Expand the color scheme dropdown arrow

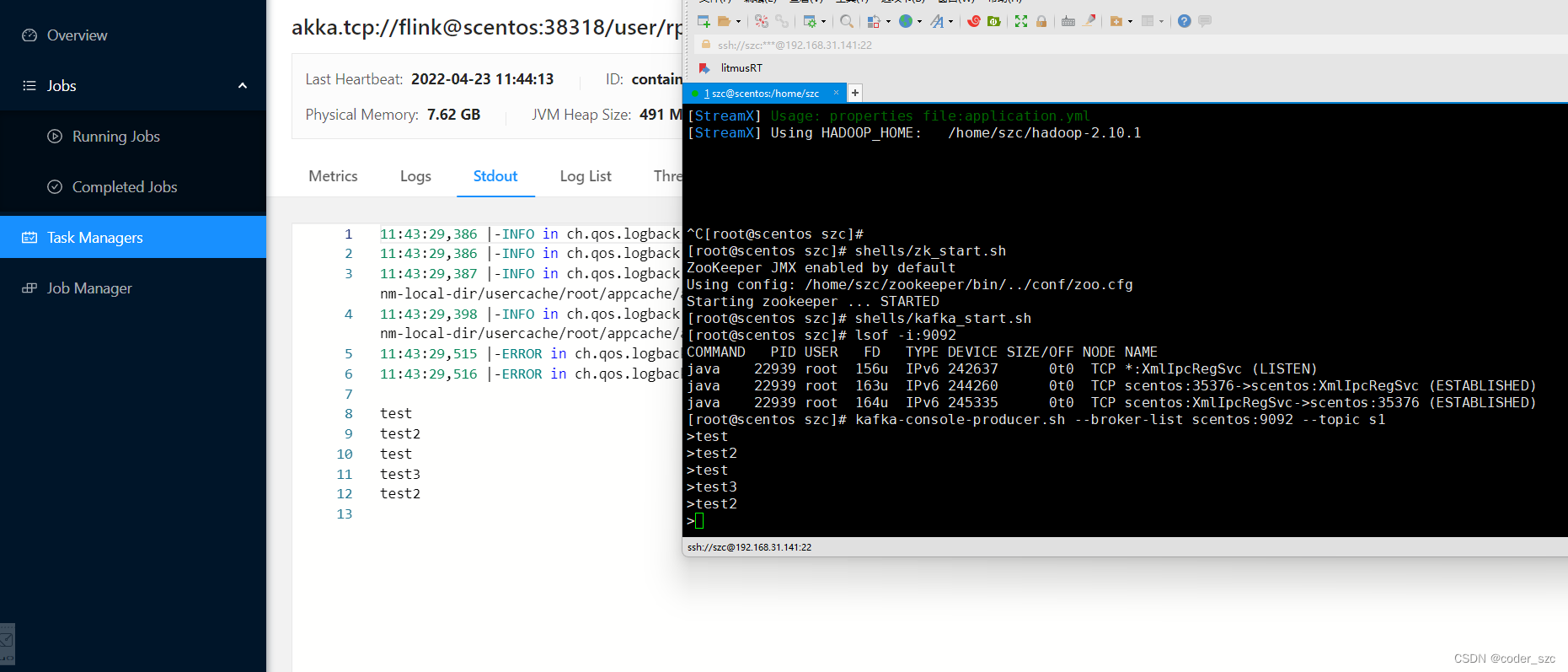(x=888, y=22)
